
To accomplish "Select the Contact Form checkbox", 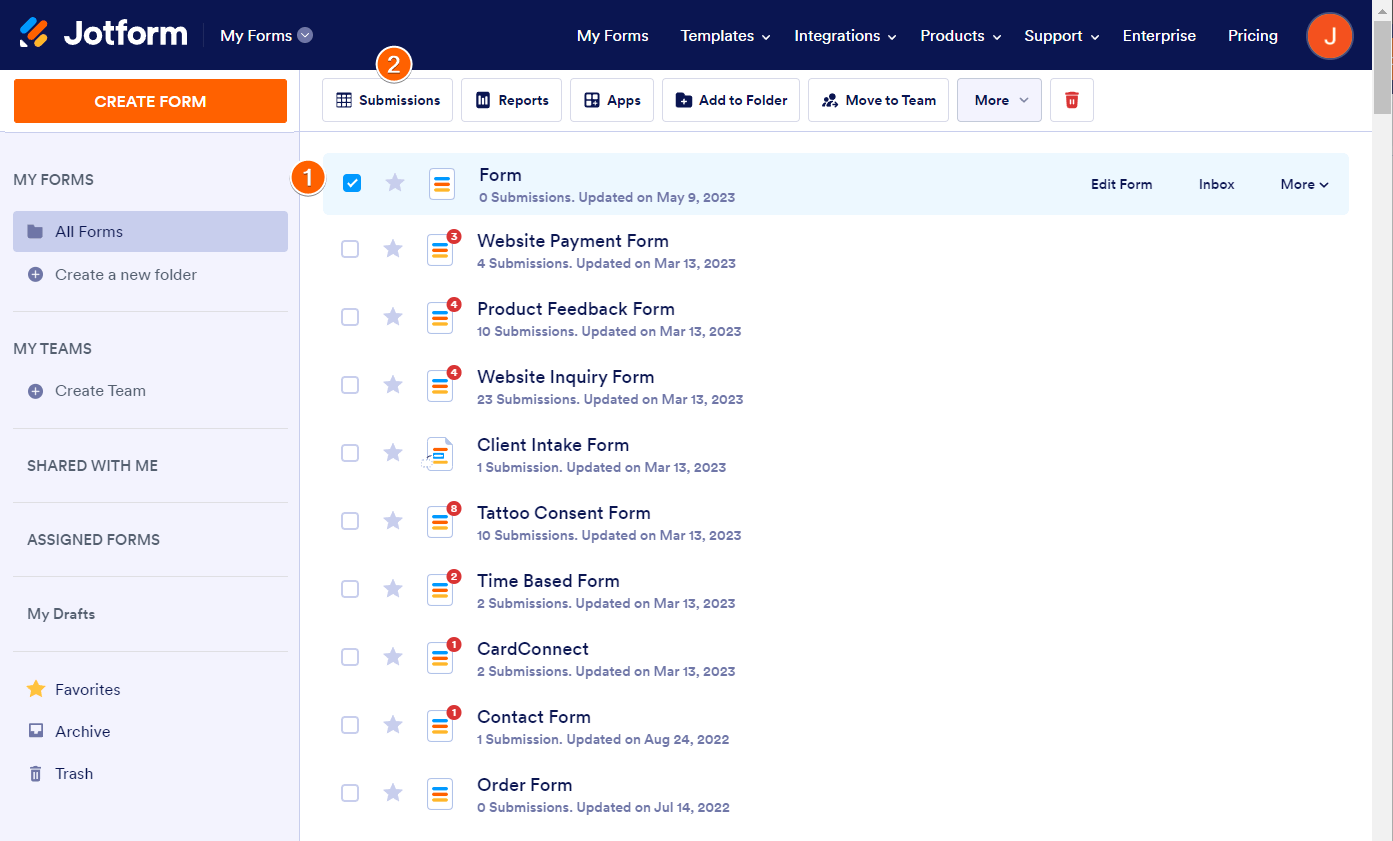I will click(350, 725).
